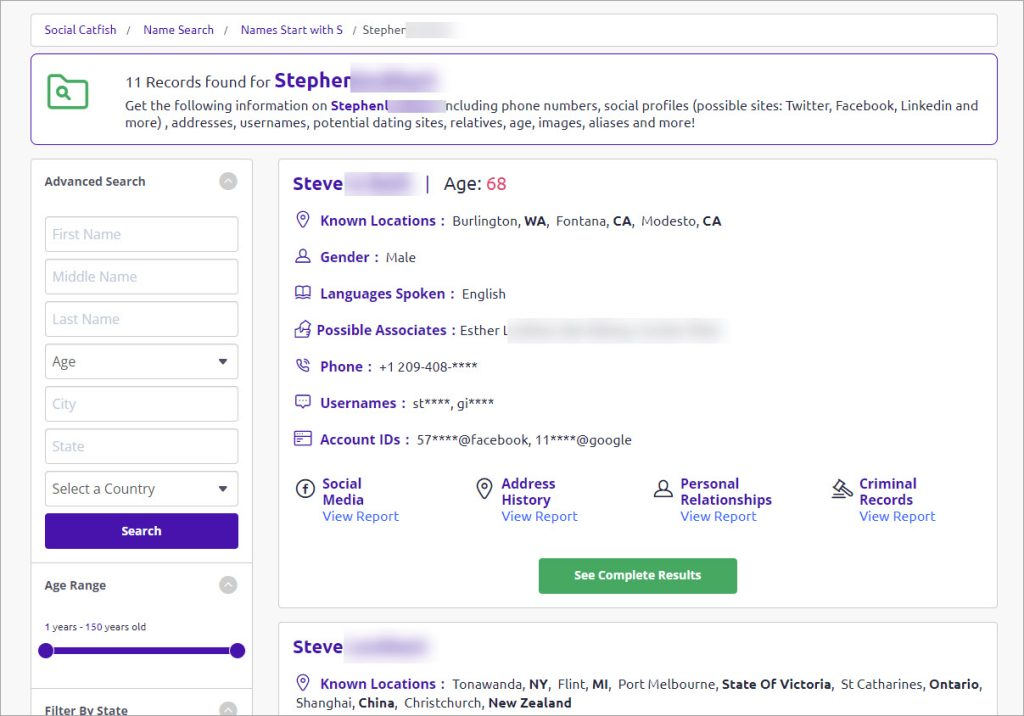Image resolution: width=1024 pixels, height=716 pixels.
Task: Click the Usernames value st****, gi****
Action: [x=453, y=403]
